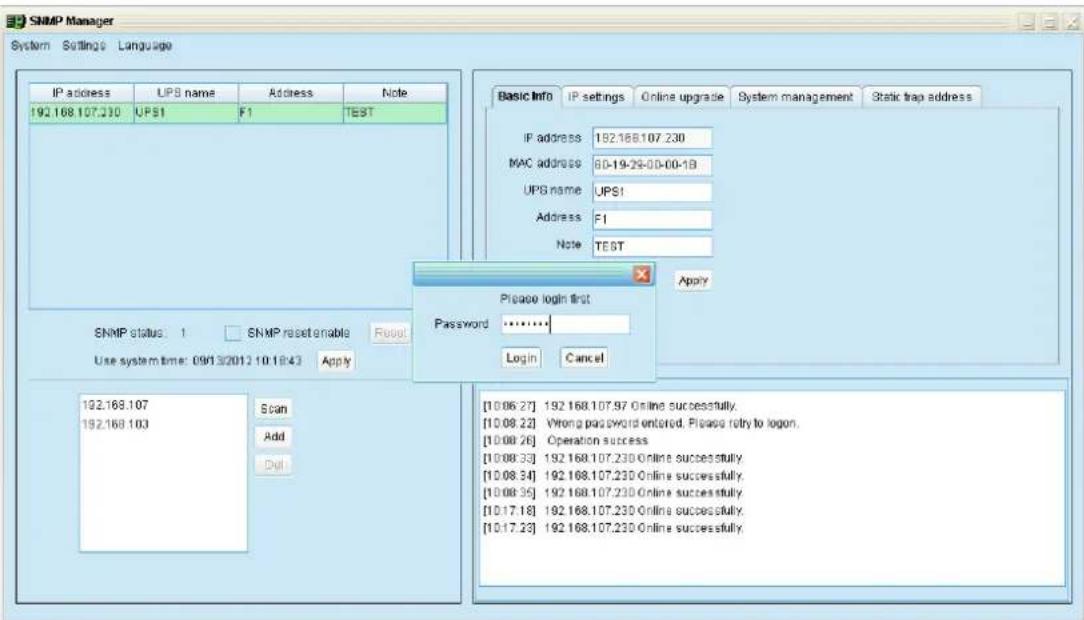Close the login dialog with red X
1084x620 pixels.
(x=642, y=274)
